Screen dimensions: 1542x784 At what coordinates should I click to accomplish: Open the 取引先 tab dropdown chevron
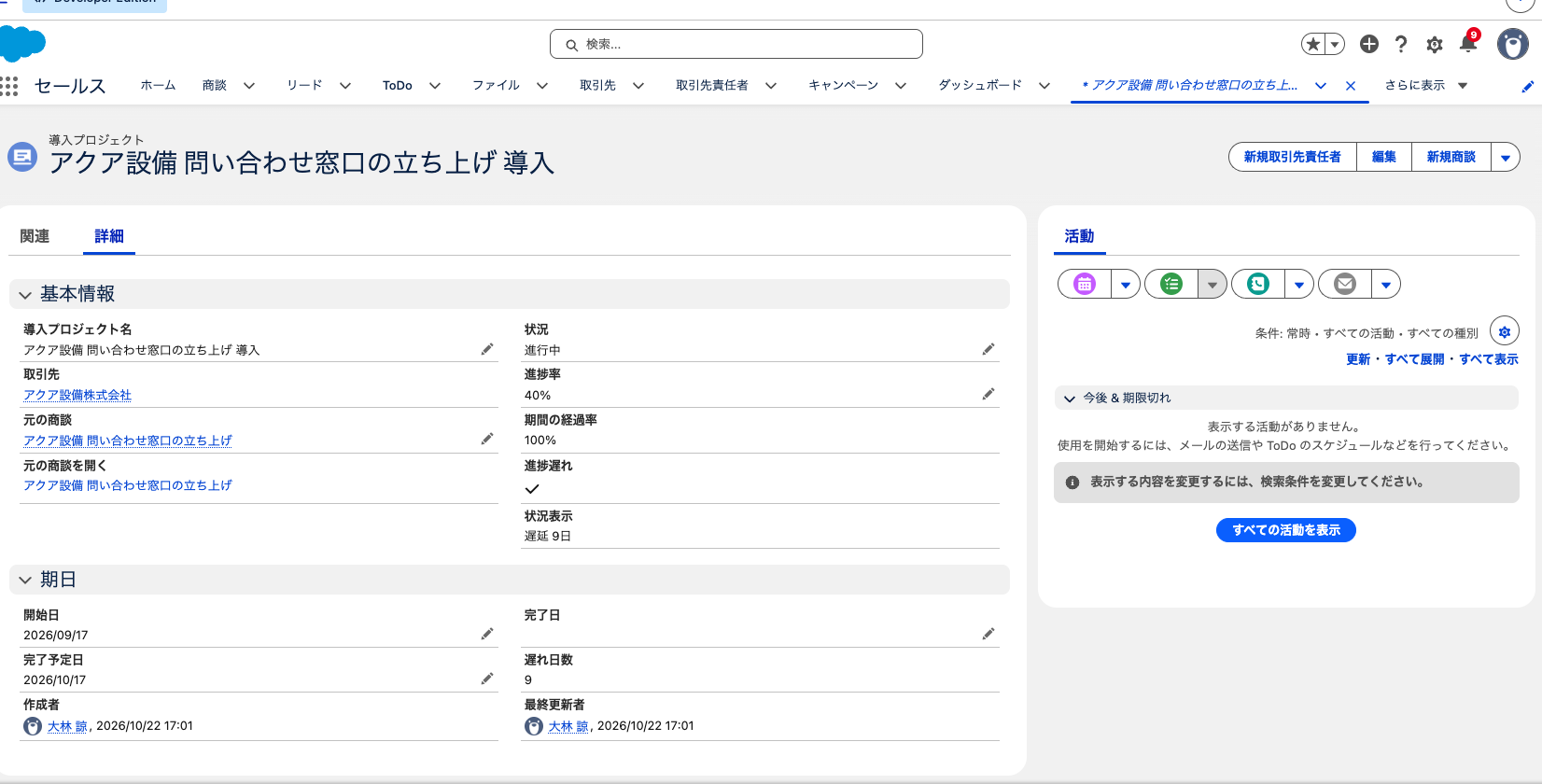pyautogui.click(x=638, y=86)
